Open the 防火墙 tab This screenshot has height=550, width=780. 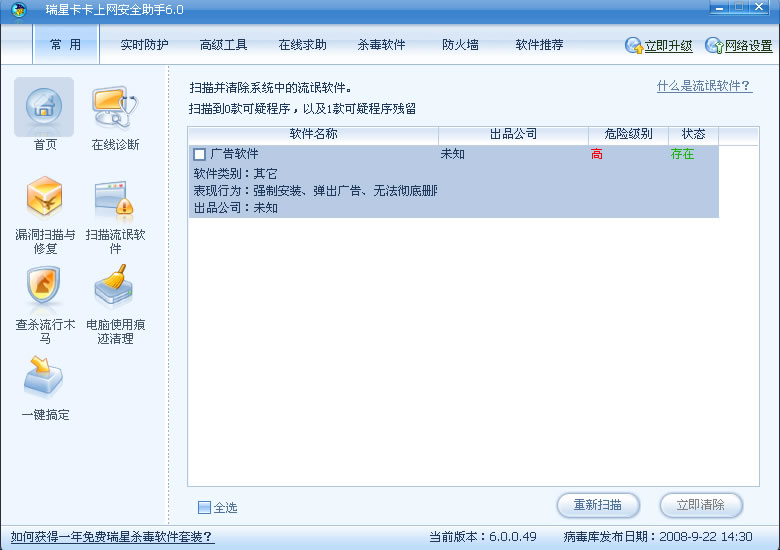pyautogui.click(x=460, y=45)
